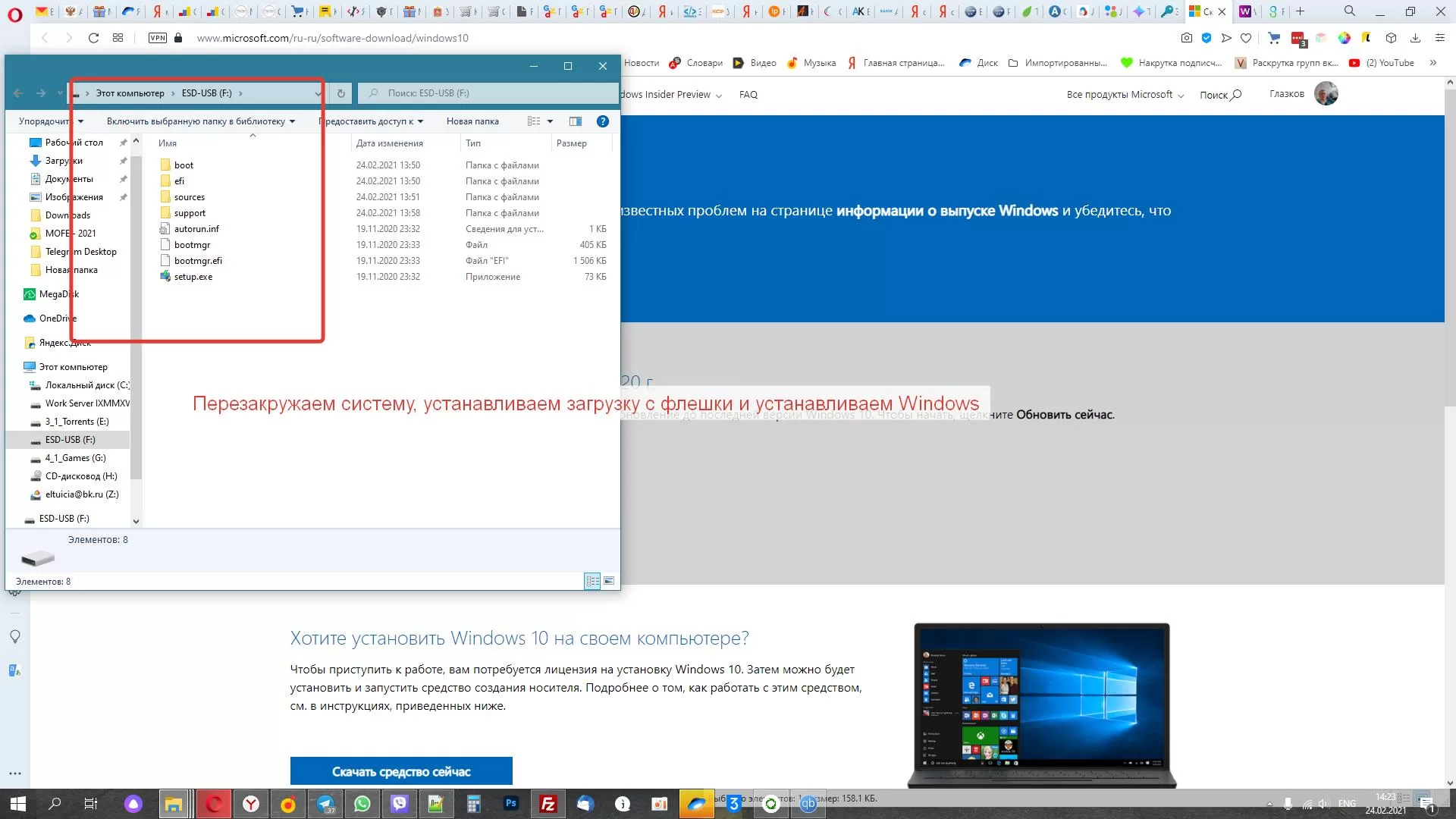Switch to large icons view in status bar
Screen dimensions: 1456x819
coord(609,581)
